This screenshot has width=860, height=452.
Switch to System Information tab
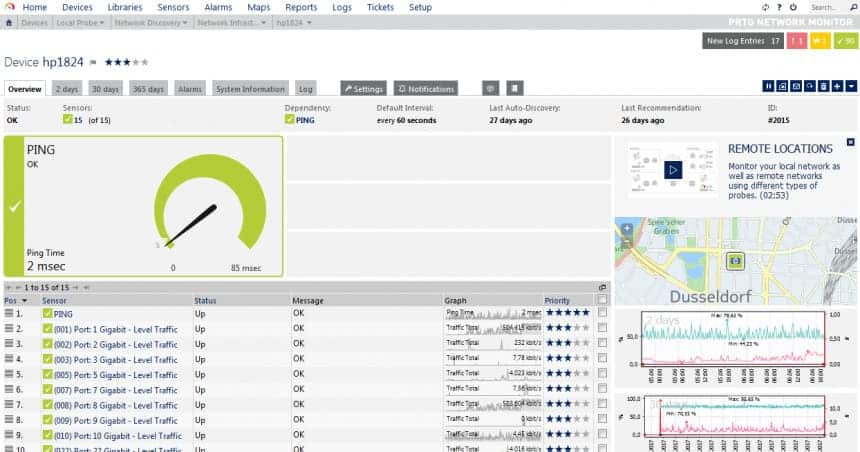tap(250, 89)
